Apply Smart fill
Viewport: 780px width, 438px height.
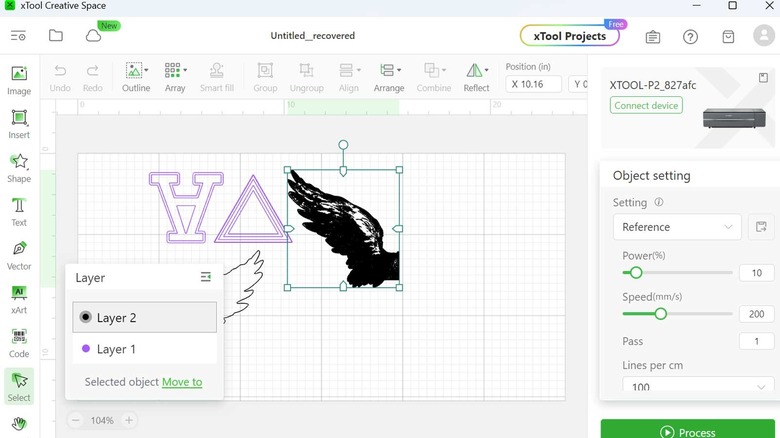click(x=216, y=78)
